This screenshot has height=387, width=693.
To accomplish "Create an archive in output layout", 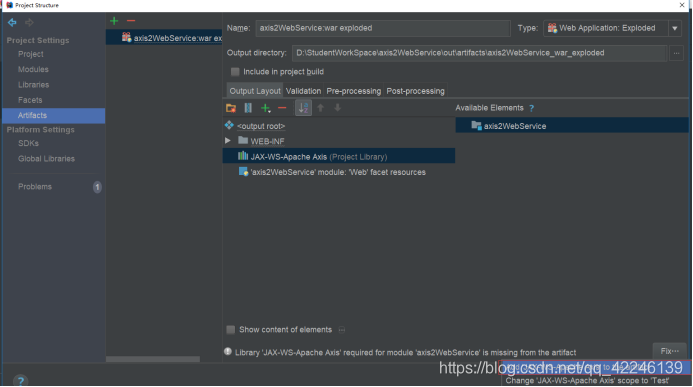I will point(248,108).
